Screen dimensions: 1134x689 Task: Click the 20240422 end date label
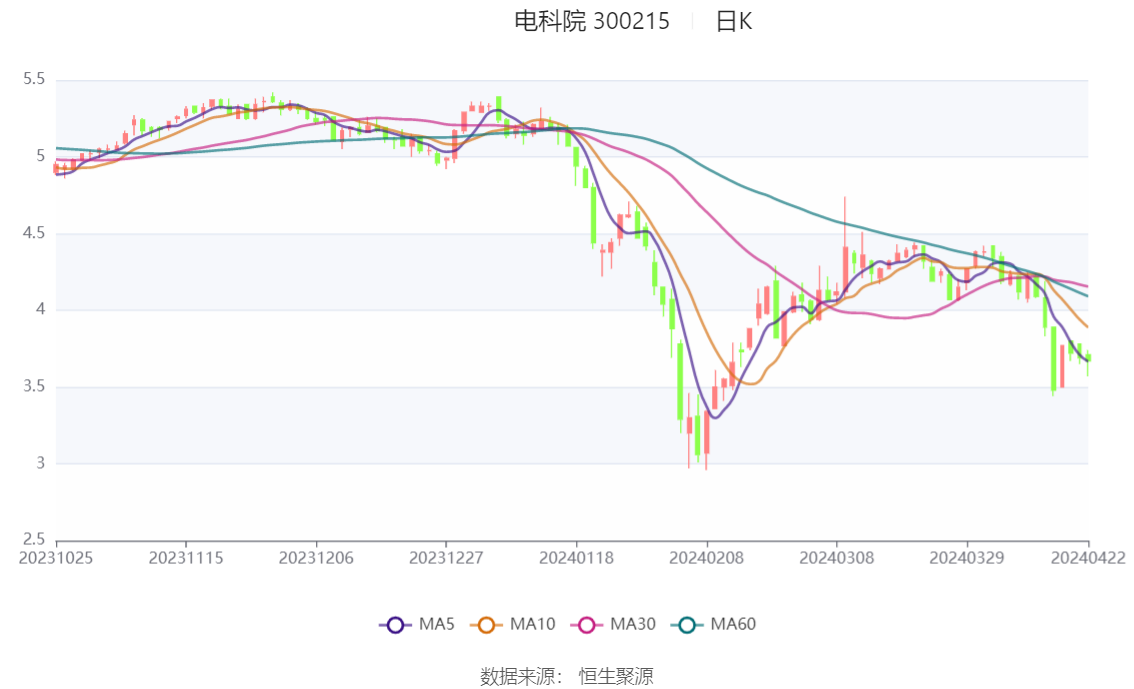1088,558
